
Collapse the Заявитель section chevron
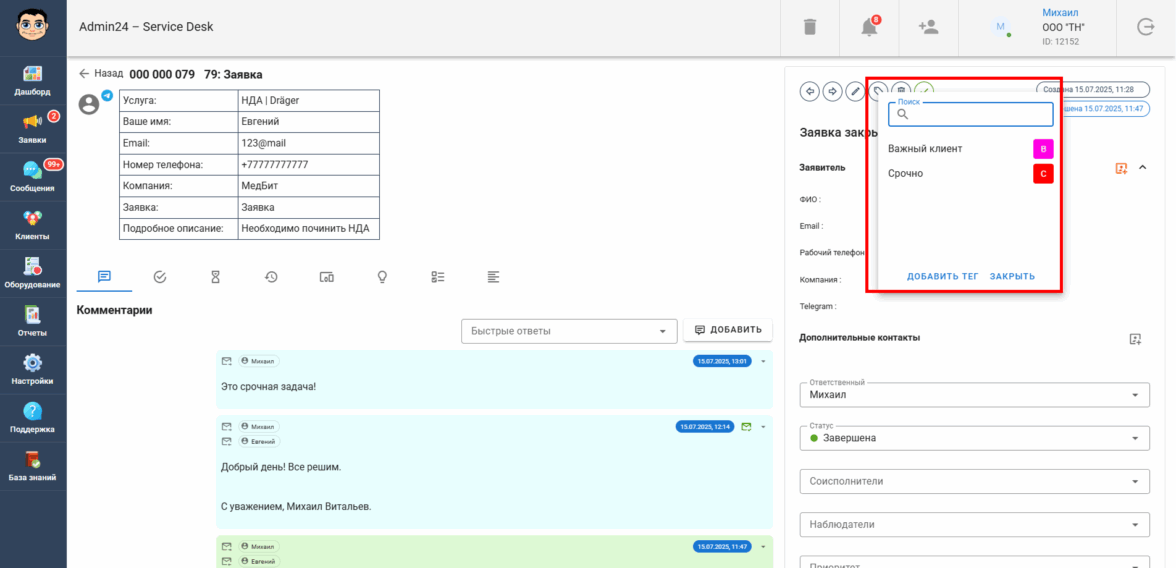coord(1143,167)
